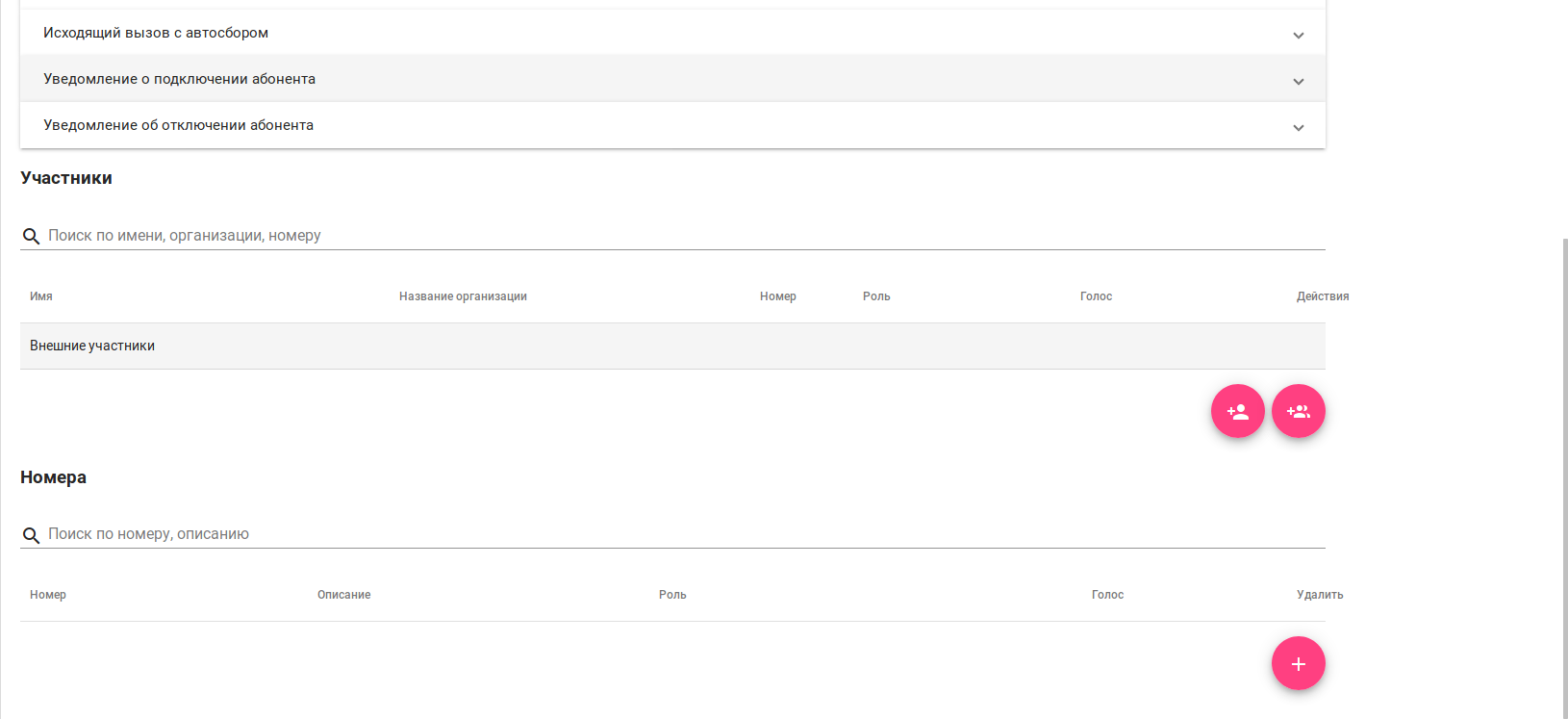Click participants table "Голос" column header
1568x719 pixels.
[1096, 296]
